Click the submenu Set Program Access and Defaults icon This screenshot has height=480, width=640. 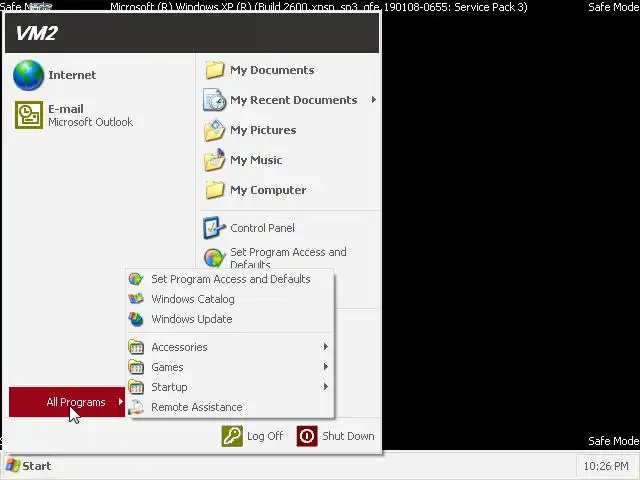[136, 279]
